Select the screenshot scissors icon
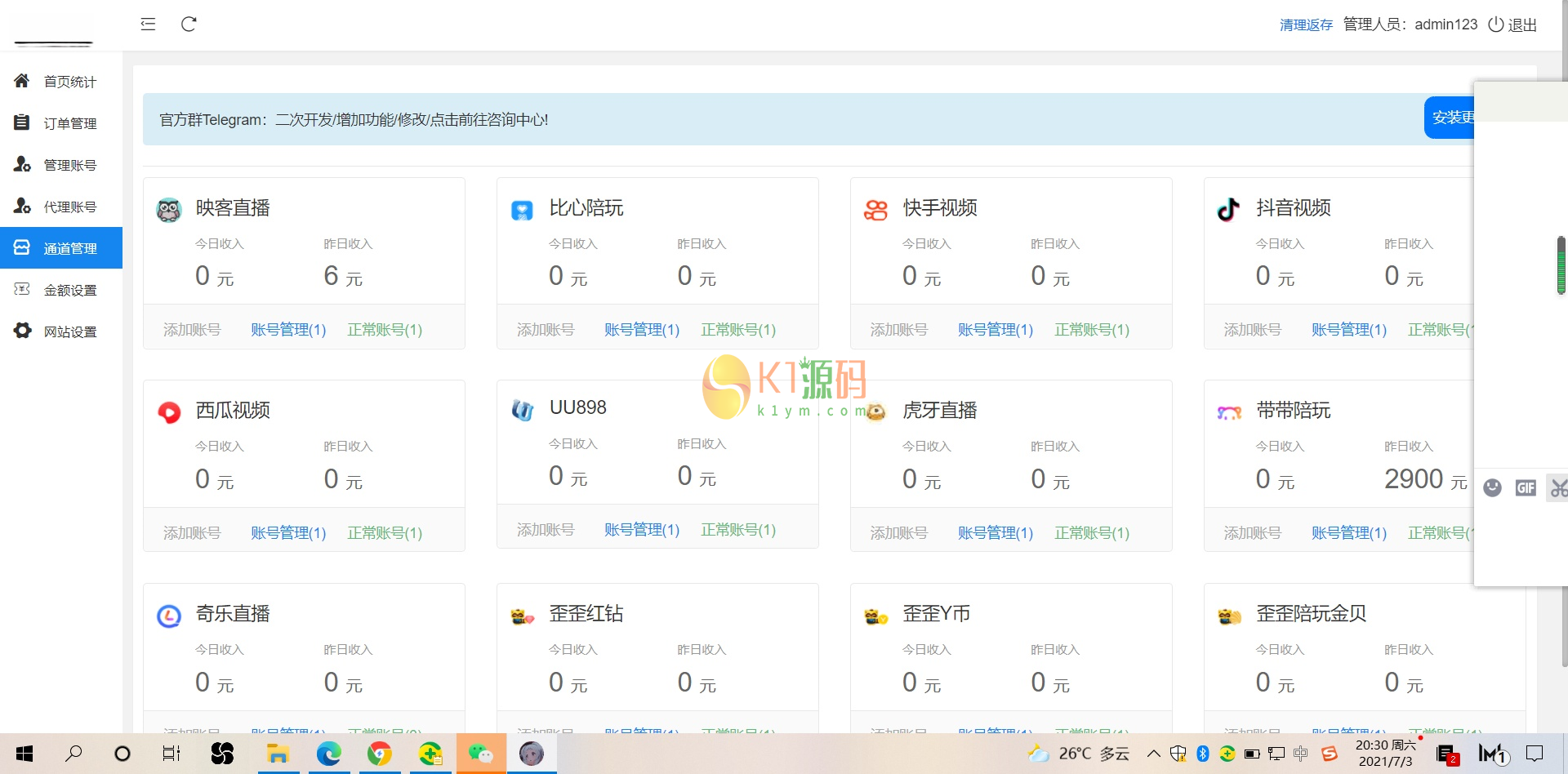 click(x=1558, y=487)
